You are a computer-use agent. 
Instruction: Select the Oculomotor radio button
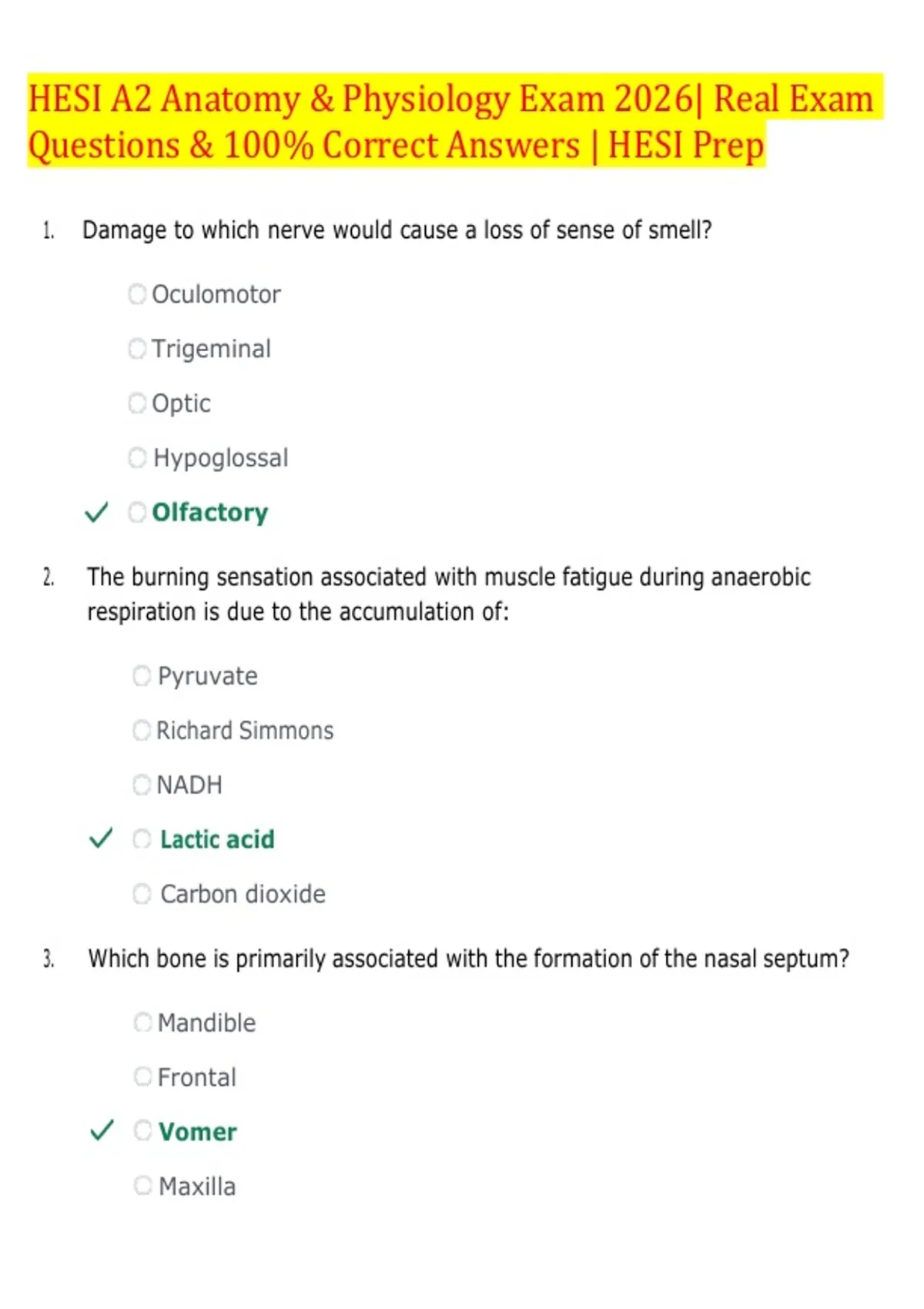[x=137, y=294]
